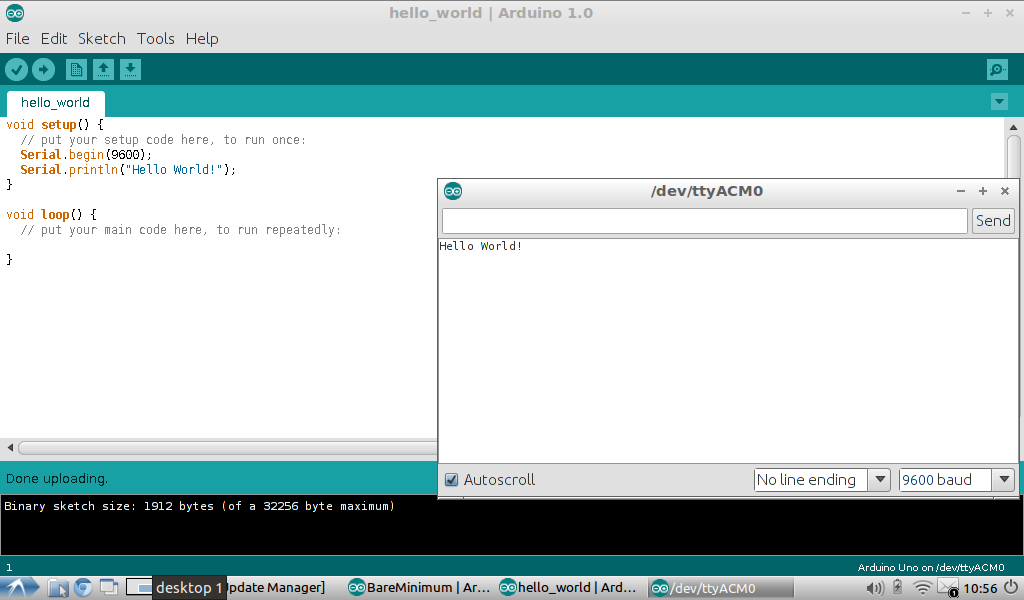Select the hello_world sketch tab

coord(56,103)
